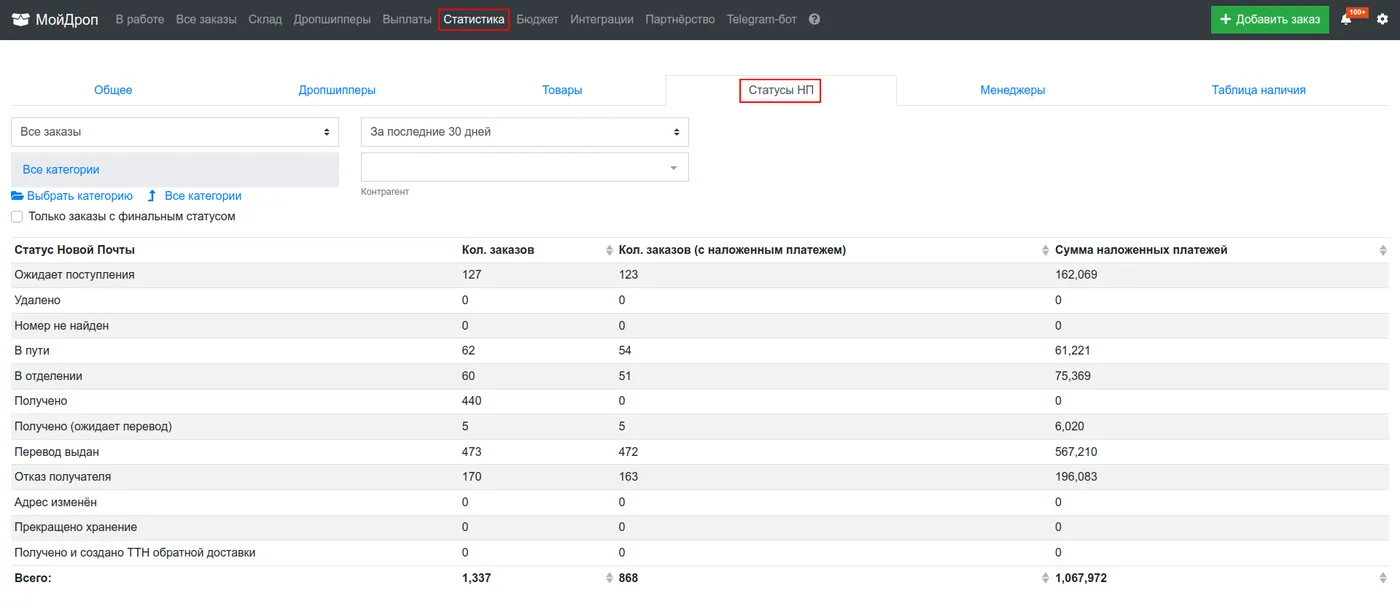The image size is (1400, 612).
Task: Select the Статусы НП tab
Action: (781, 90)
